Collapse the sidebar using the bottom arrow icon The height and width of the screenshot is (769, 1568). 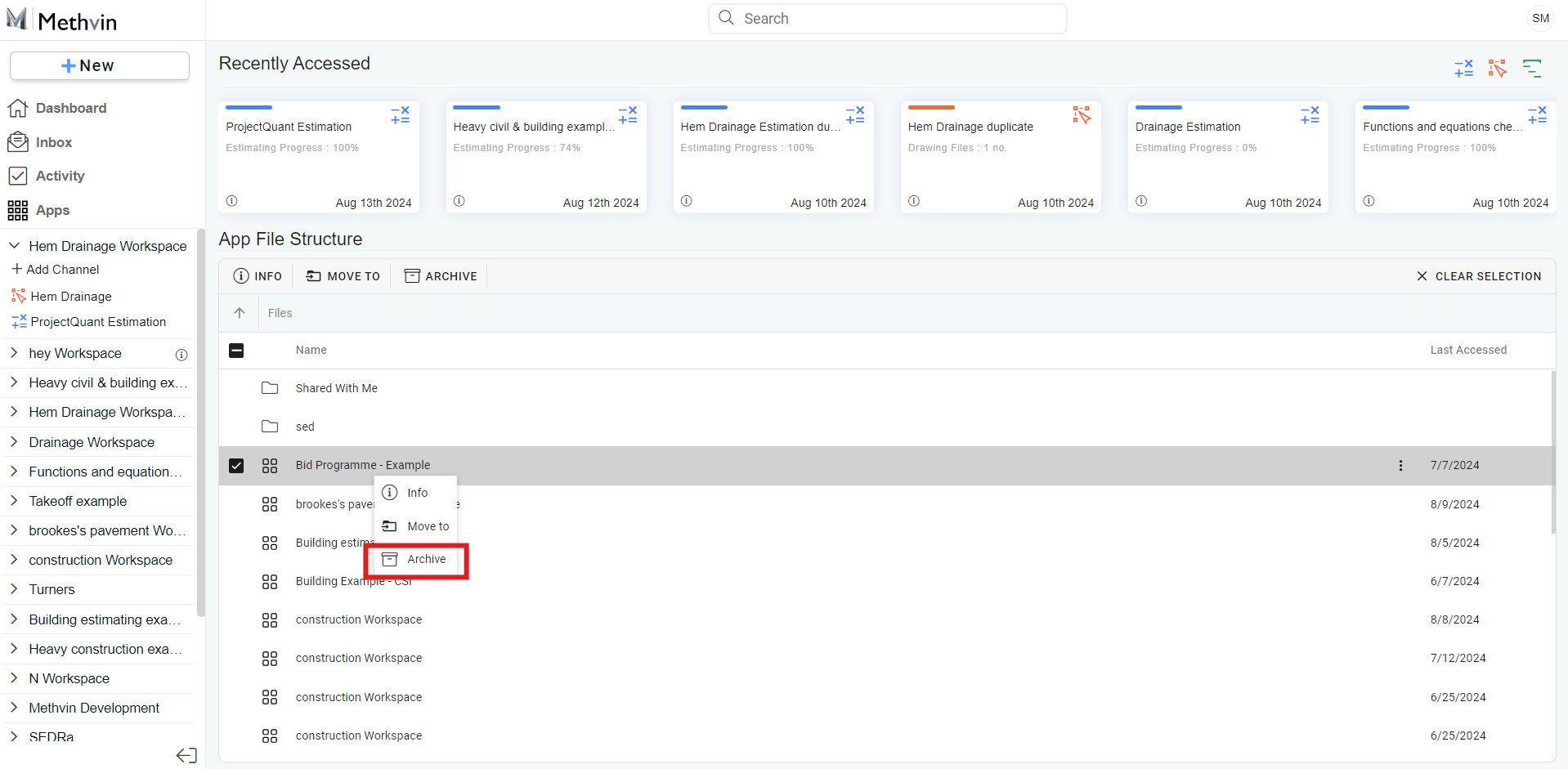[186, 755]
